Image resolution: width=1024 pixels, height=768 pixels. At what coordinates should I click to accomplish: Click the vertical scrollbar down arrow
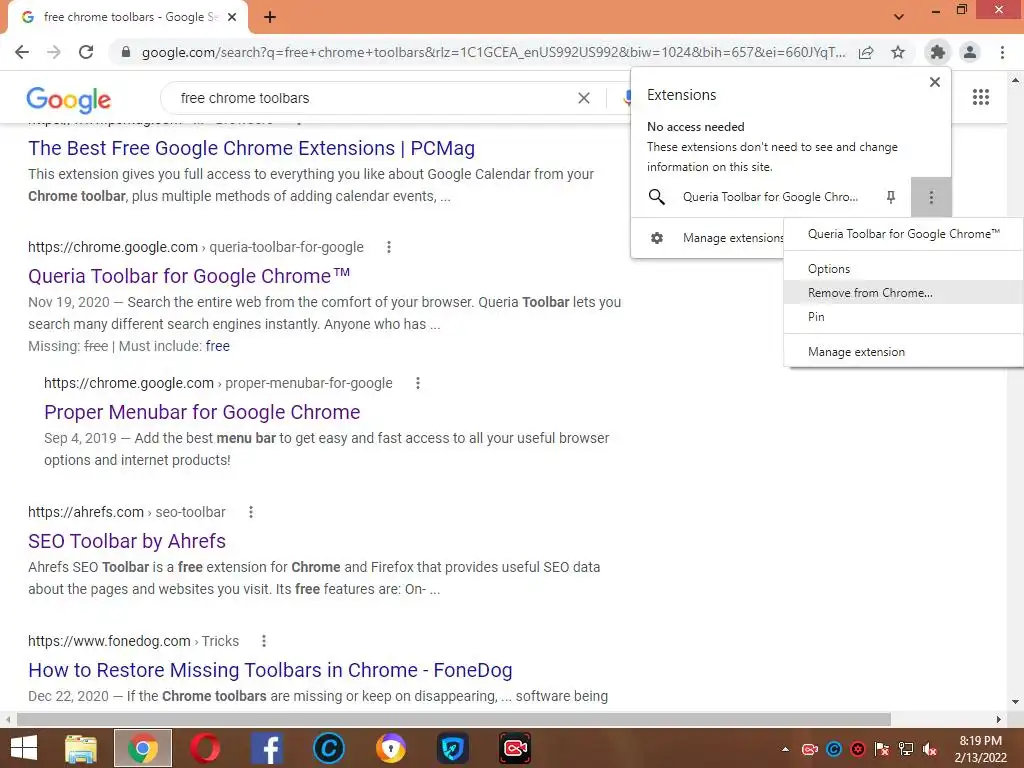point(1015,702)
